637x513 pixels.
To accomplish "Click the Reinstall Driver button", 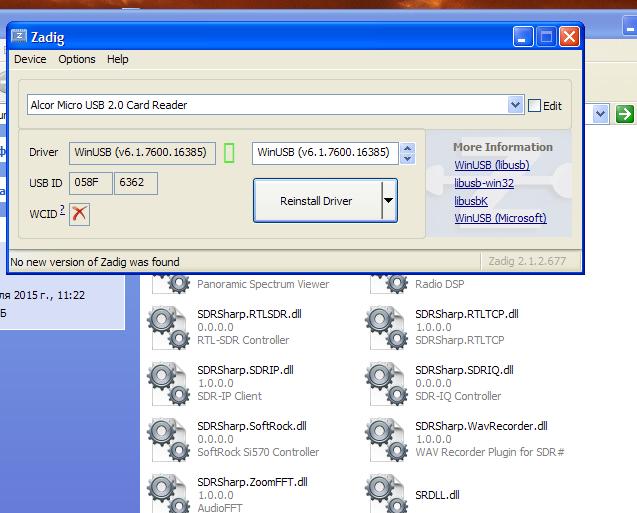I will point(317,201).
